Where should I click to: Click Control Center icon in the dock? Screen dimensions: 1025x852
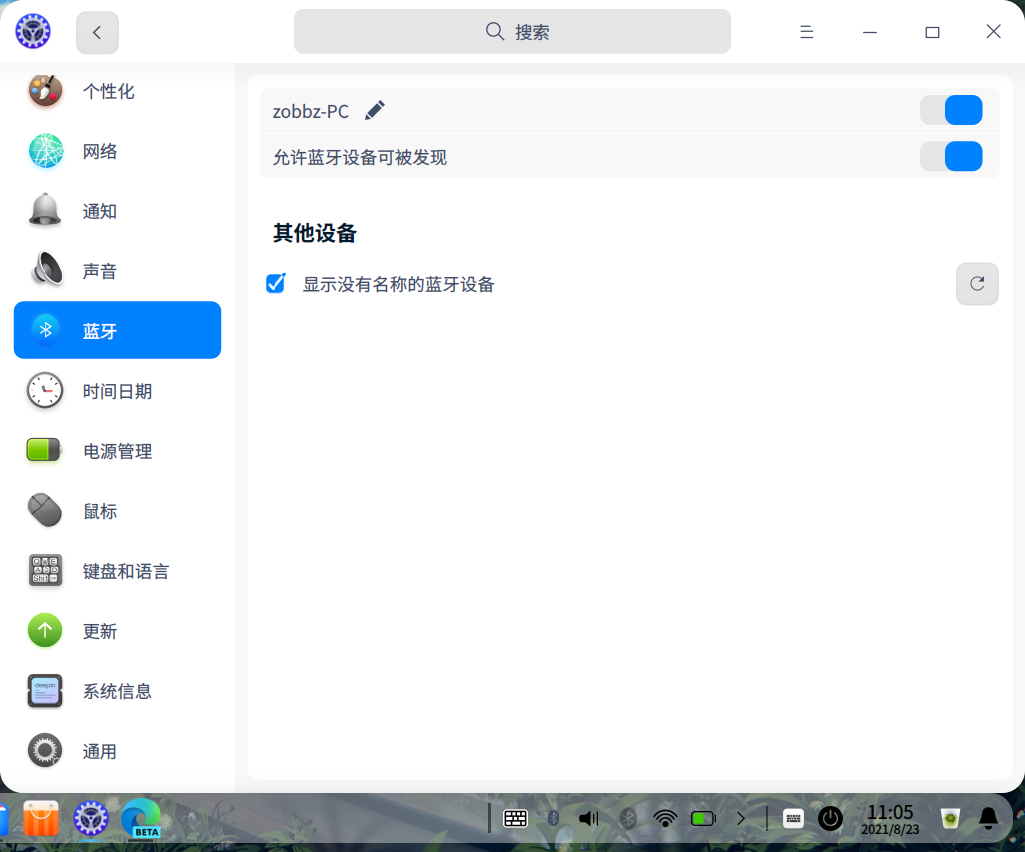tap(91, 818)
